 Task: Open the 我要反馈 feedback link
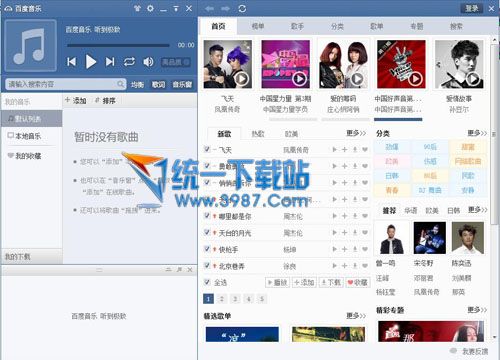[x=470, y=351]
